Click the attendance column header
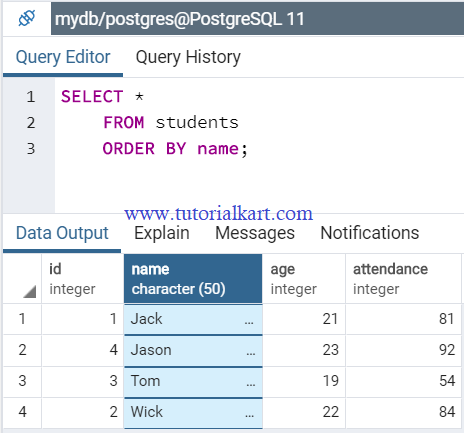464x433 pixels. (404, 279)
